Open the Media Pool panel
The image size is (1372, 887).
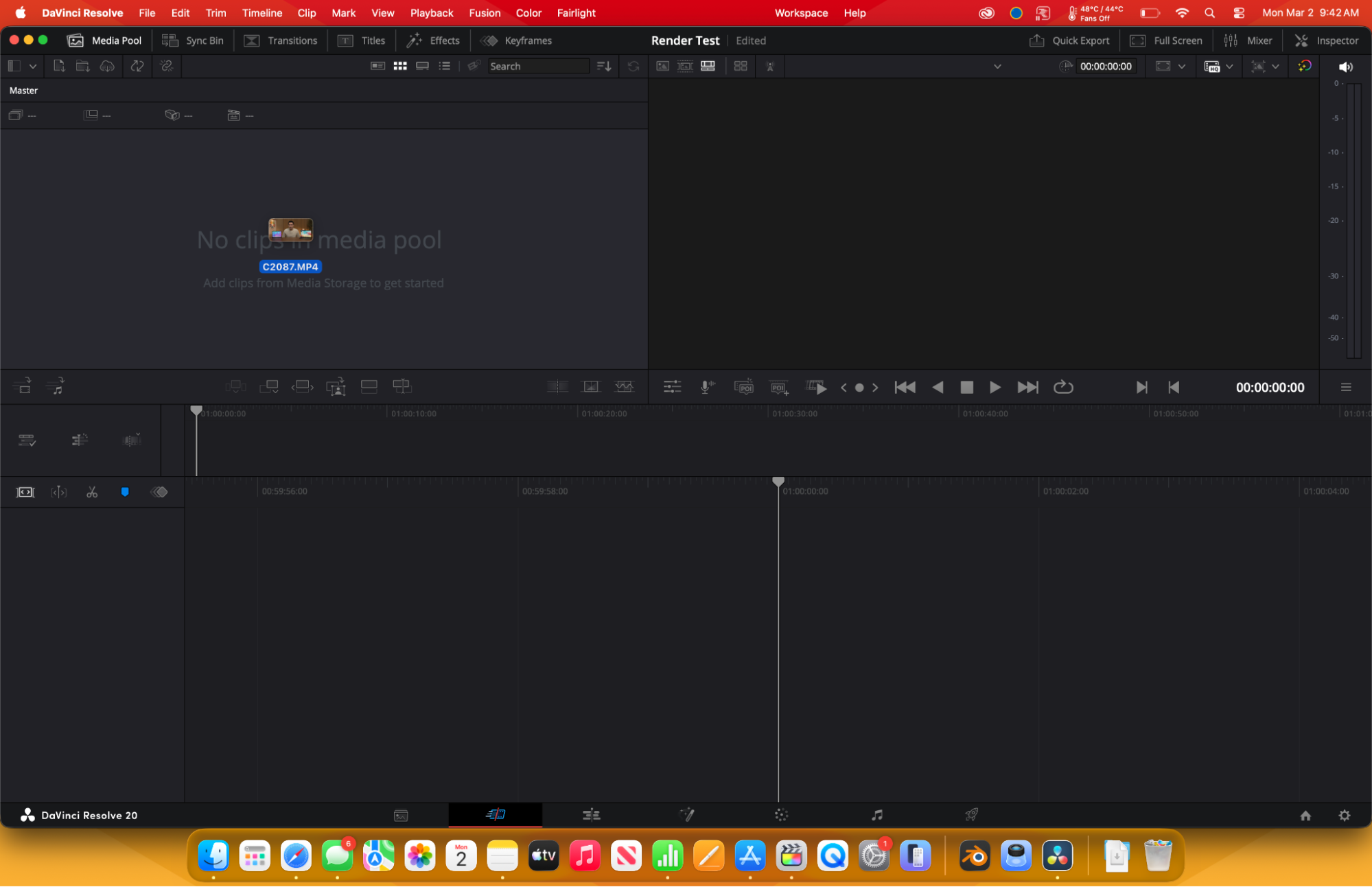click(x=104, y=40)
